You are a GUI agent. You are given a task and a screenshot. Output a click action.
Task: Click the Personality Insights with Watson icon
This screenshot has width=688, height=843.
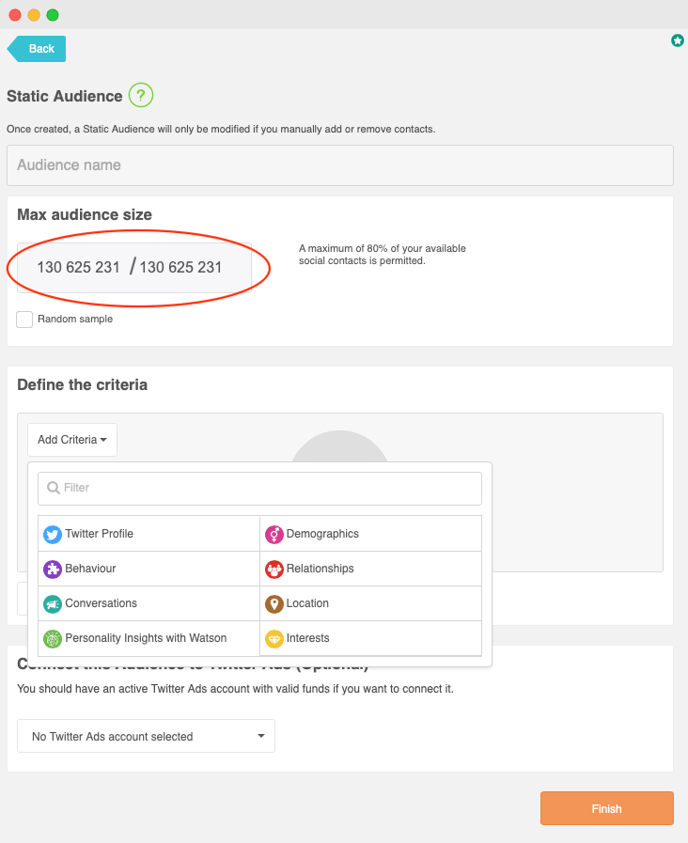[x=52, y=639]
